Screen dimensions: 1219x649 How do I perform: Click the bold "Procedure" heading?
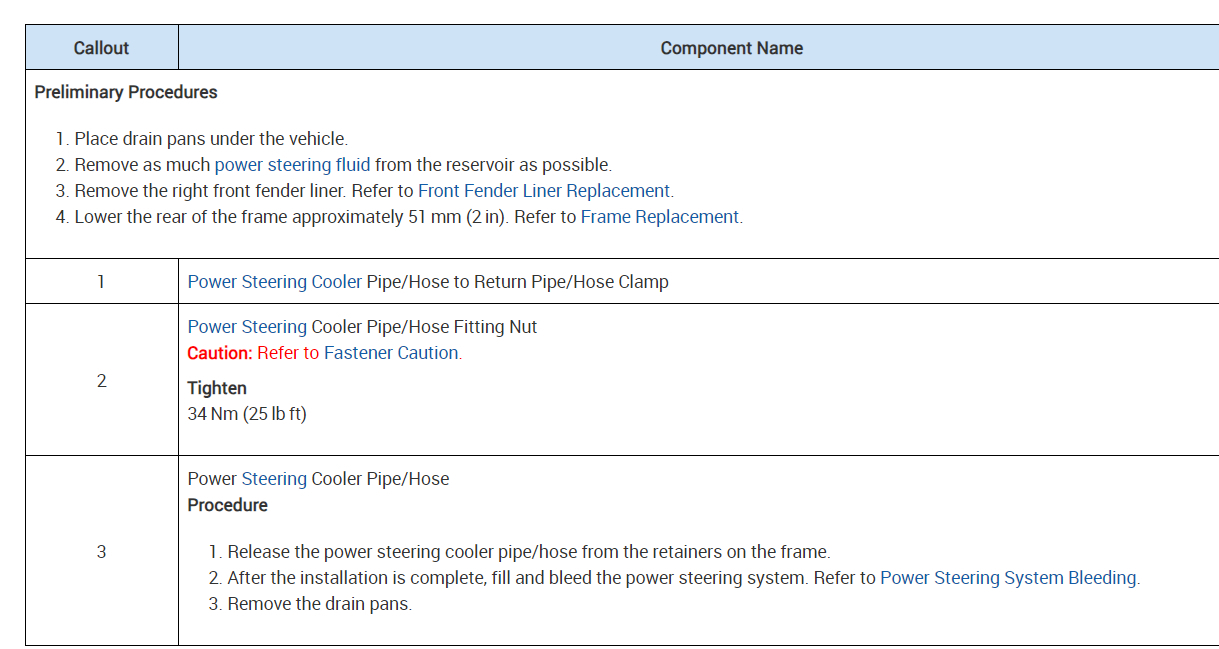point(227,505)
